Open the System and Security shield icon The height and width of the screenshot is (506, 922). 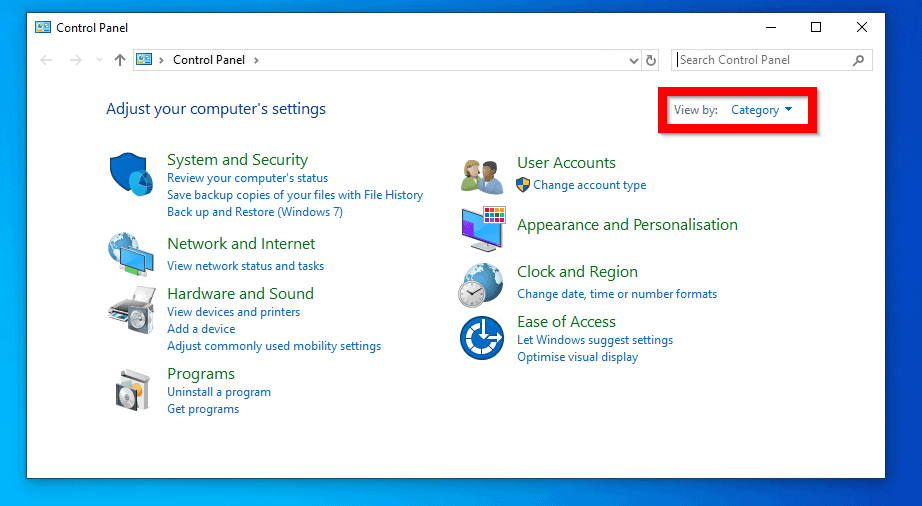tap(131, 175)
